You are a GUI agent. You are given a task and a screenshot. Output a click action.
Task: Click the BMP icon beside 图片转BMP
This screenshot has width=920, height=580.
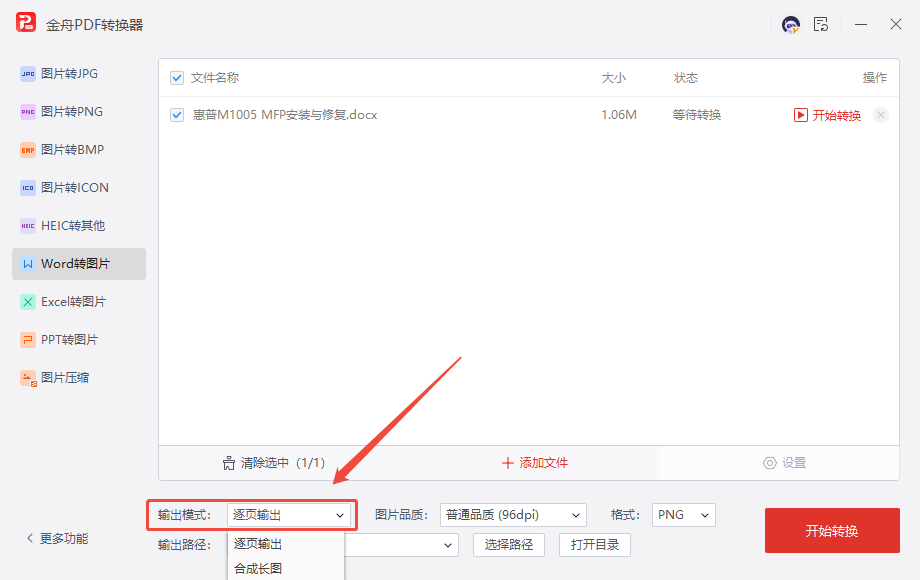pos(28,150)
